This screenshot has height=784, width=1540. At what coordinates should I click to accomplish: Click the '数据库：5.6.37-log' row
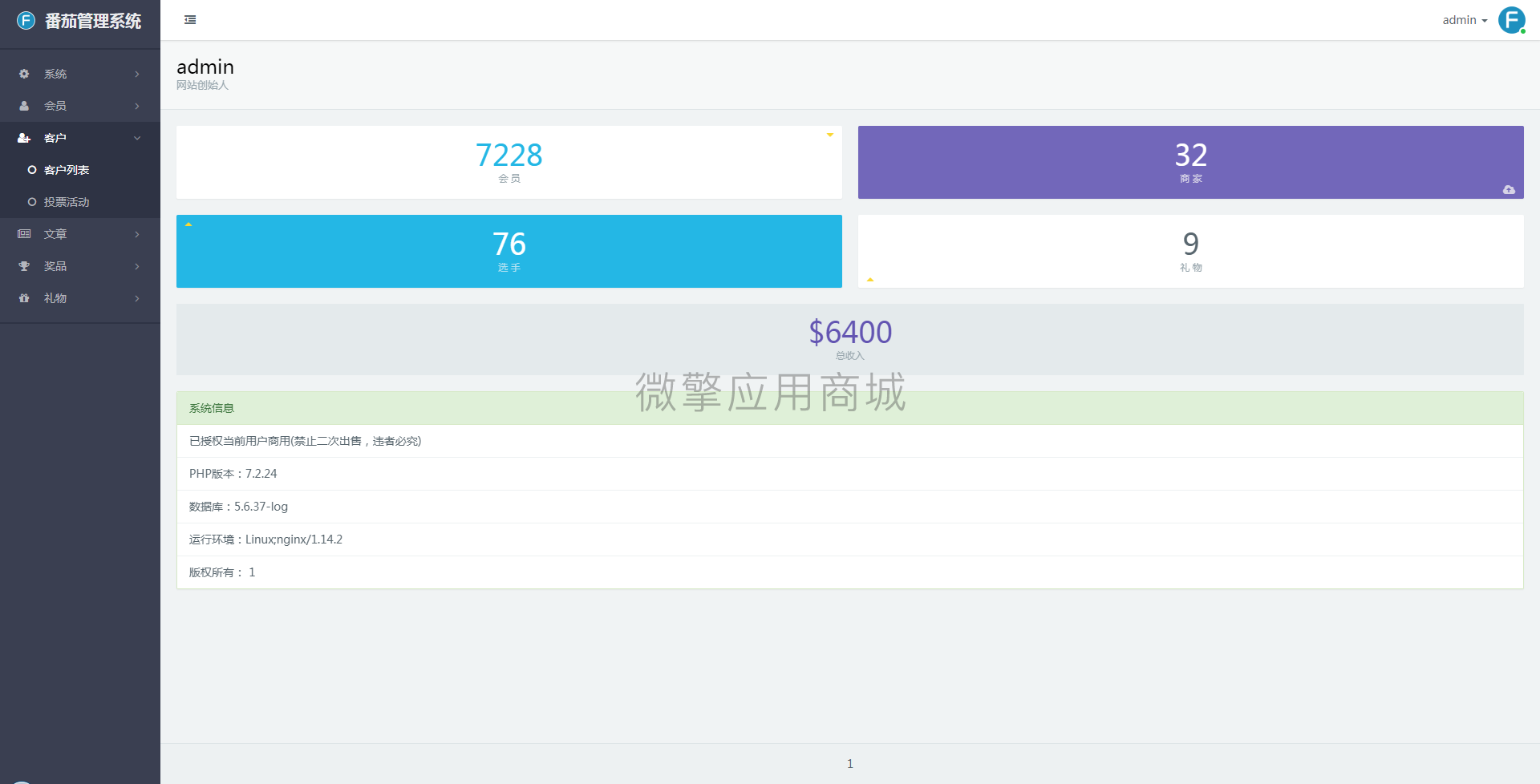(x=850, y=507)
